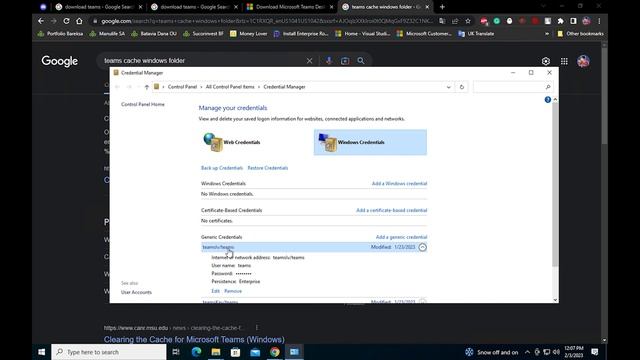Viewport: 640px width, 360px height.
Task: Show hidden system tray icons
Action: click(x=527, y=352)
